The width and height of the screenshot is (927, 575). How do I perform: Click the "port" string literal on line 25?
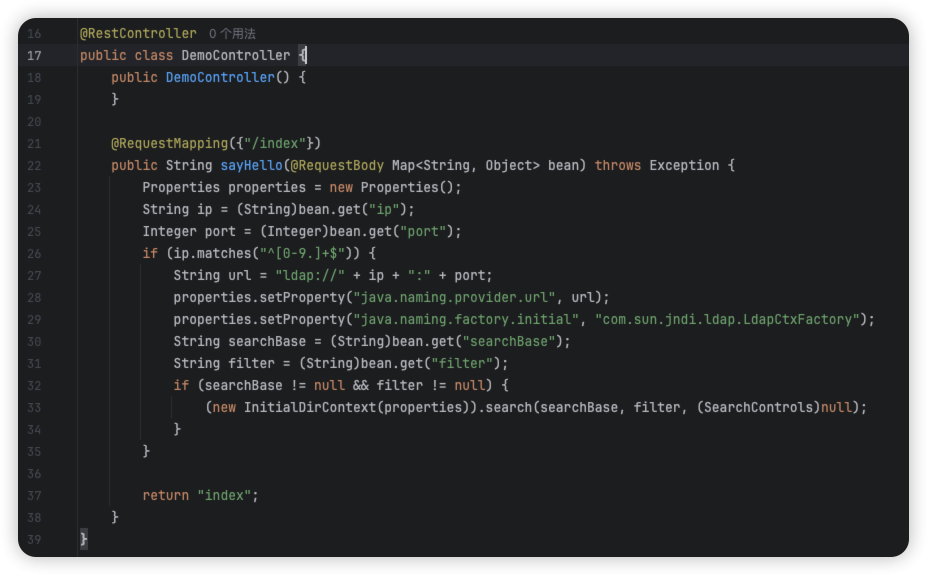coord(423,232)
